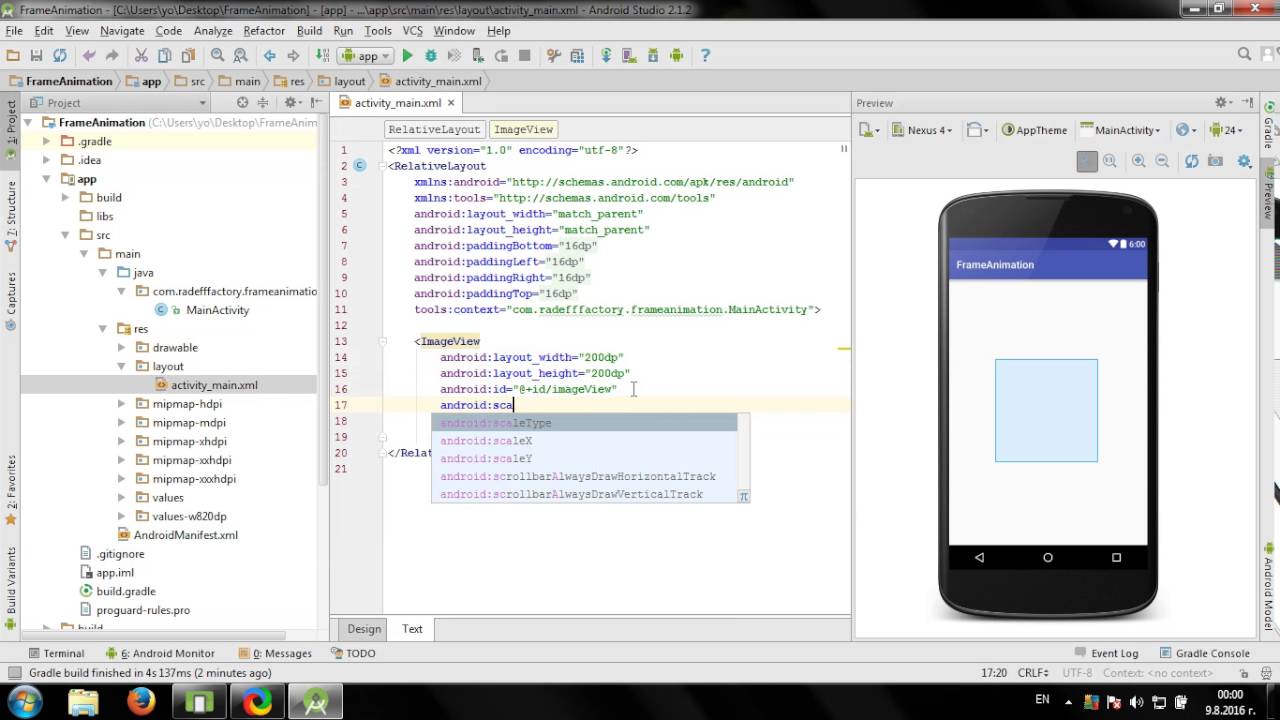The image size is (1280, 720).
Task: Click the Undo arrow icon
Action: click(x=89, y=56)
